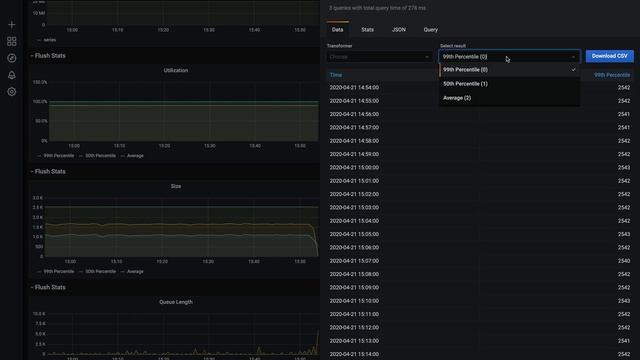Click the 2020-04-21 15:11:00 time cell

pos(354,314)
